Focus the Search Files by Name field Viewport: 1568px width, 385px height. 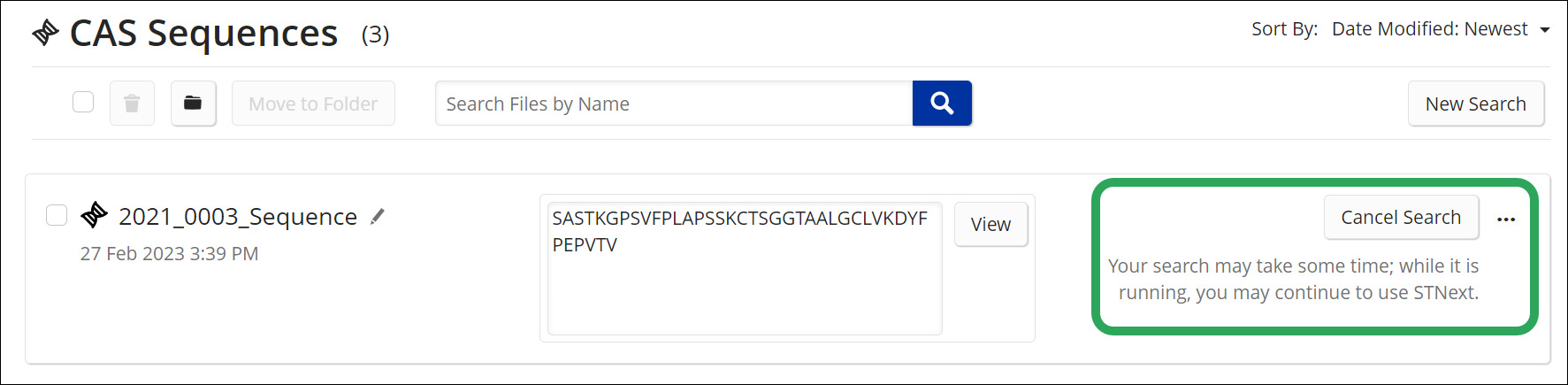tap(674, 104)
